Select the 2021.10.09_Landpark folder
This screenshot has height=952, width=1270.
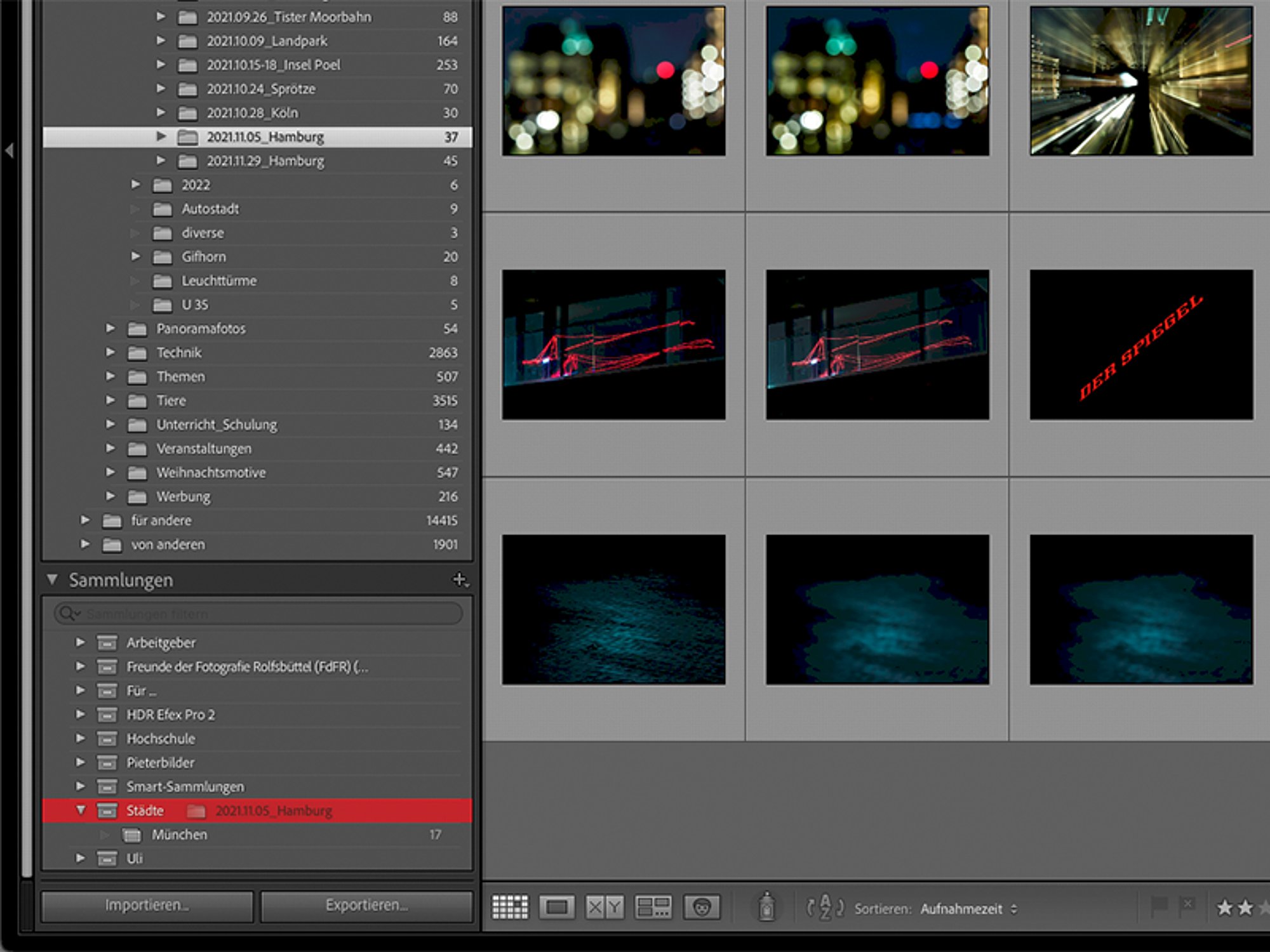pyautogui.click(x=257, y=41)
